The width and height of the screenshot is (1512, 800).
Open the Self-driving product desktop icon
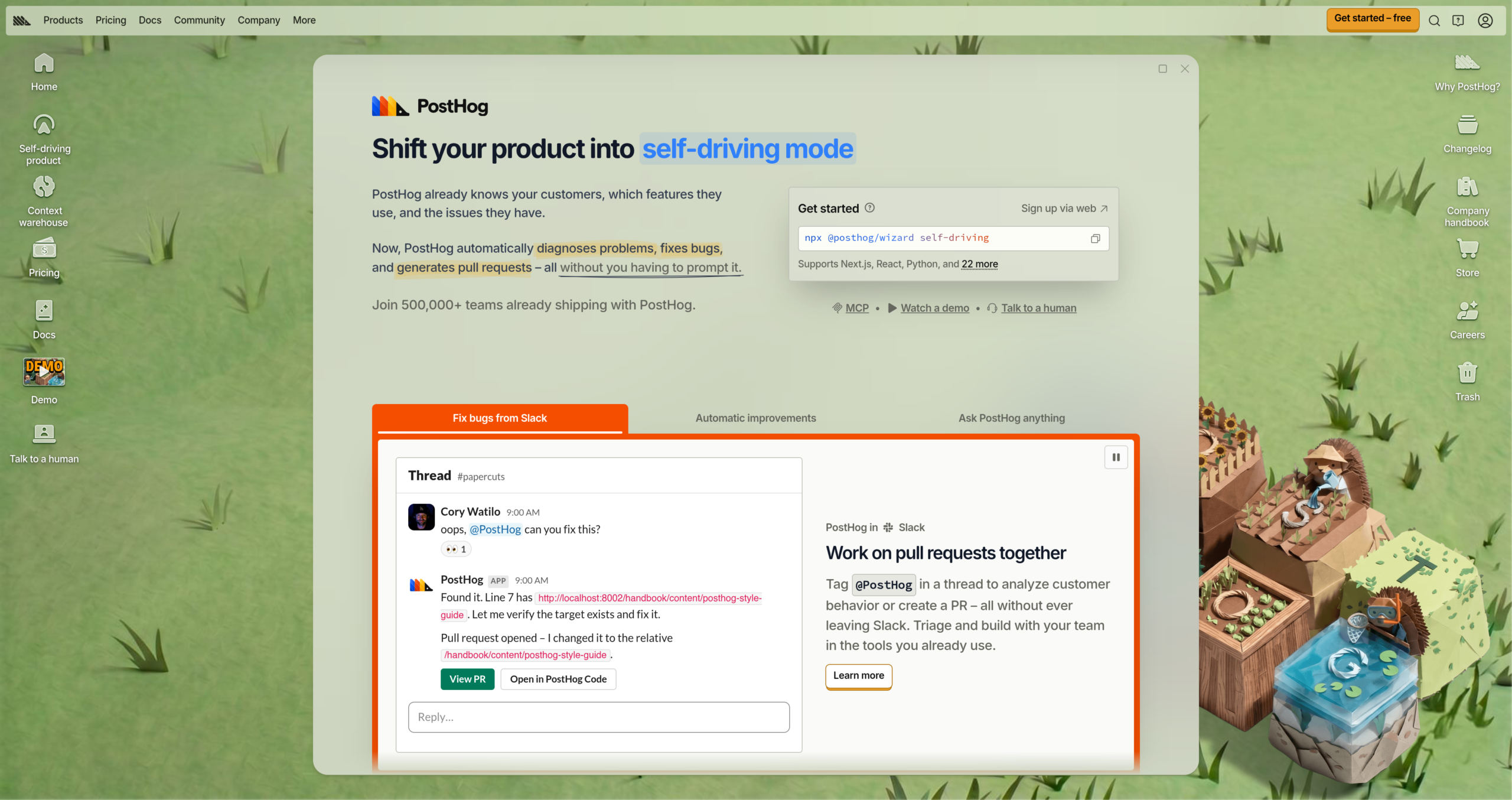pos(44,139)
